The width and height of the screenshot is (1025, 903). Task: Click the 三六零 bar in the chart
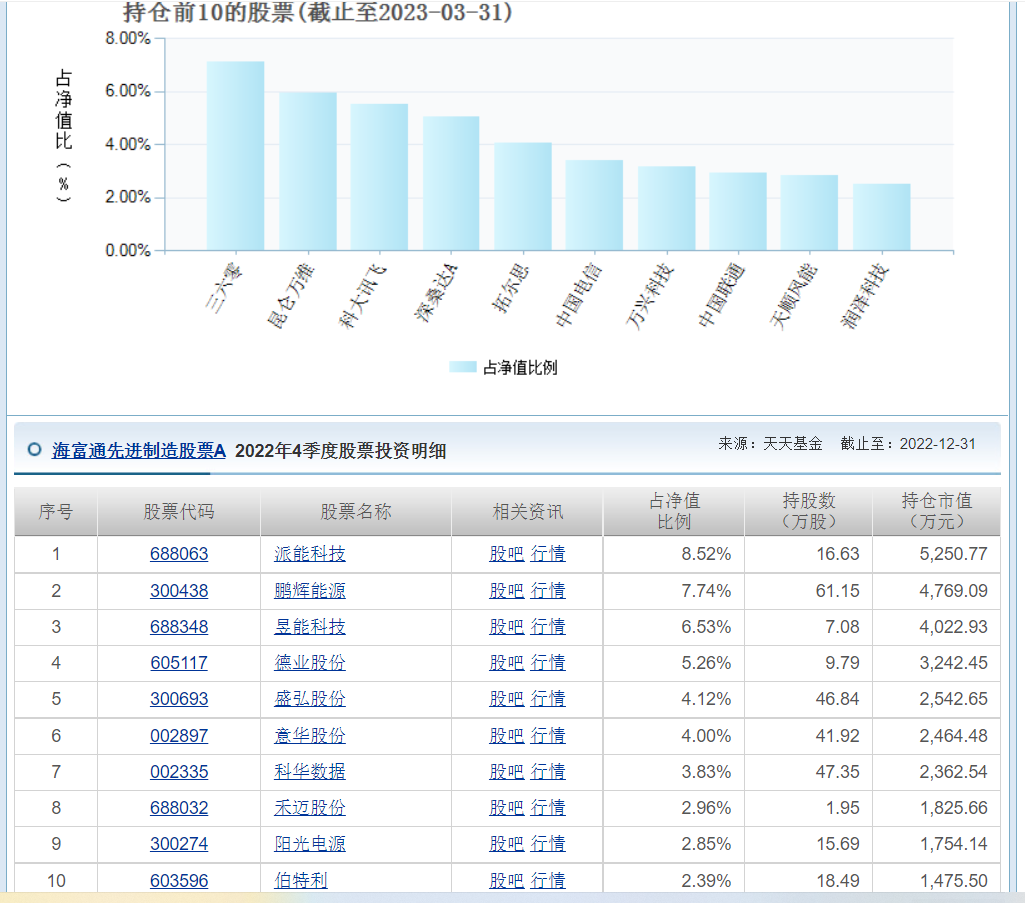[x=235, y=156]
